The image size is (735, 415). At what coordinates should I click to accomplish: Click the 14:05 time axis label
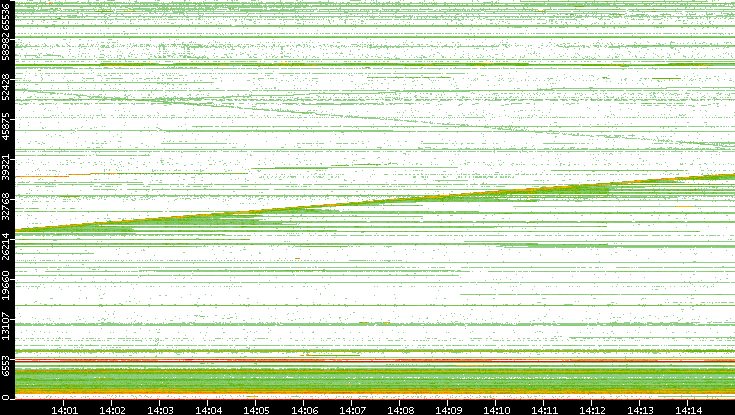click(256, 410)
